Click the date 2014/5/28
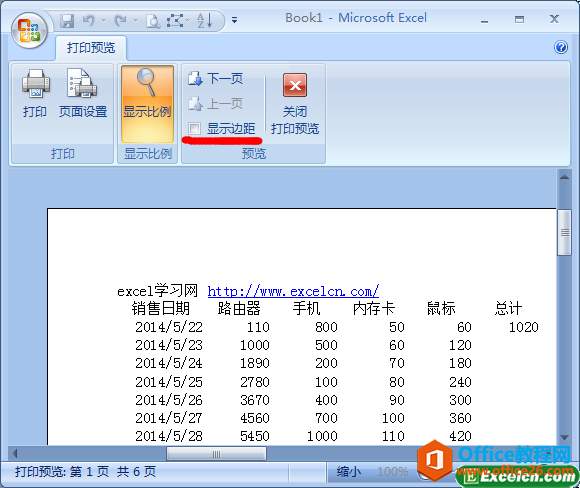Screen dimensions: 580x488 click(169, 436)
